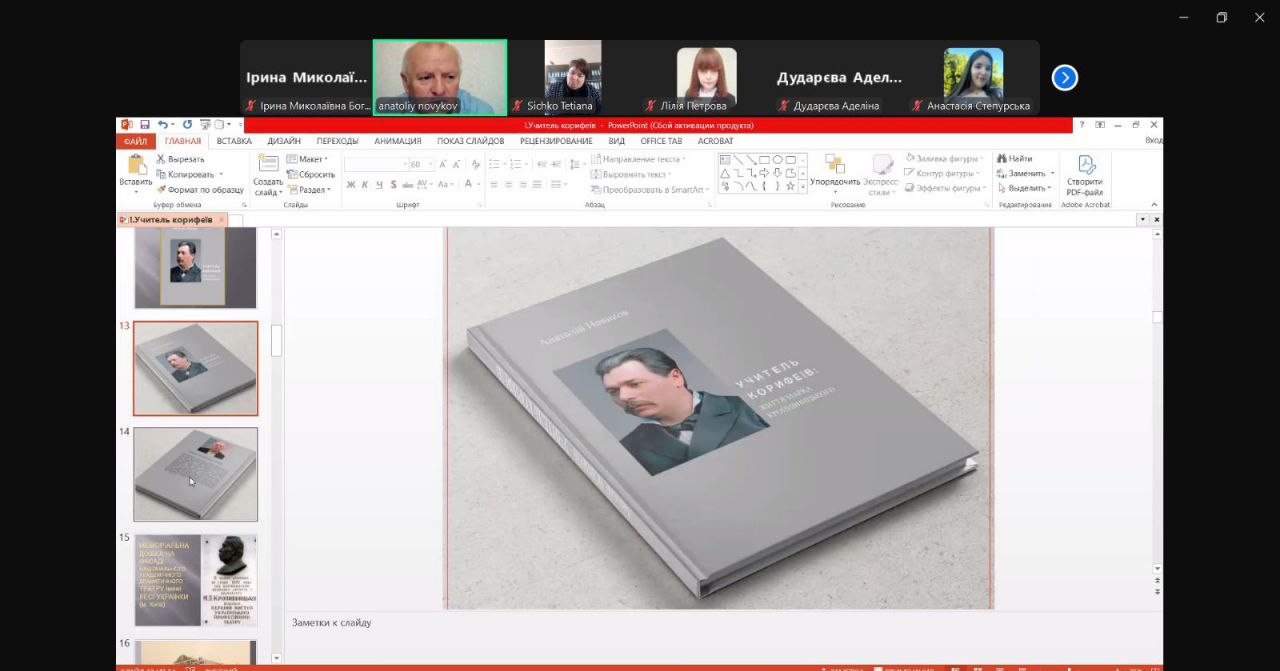Viewport: 1280px width, 671px height.
Task: Justify the paragraph text
Action: [x=536, y=184]
